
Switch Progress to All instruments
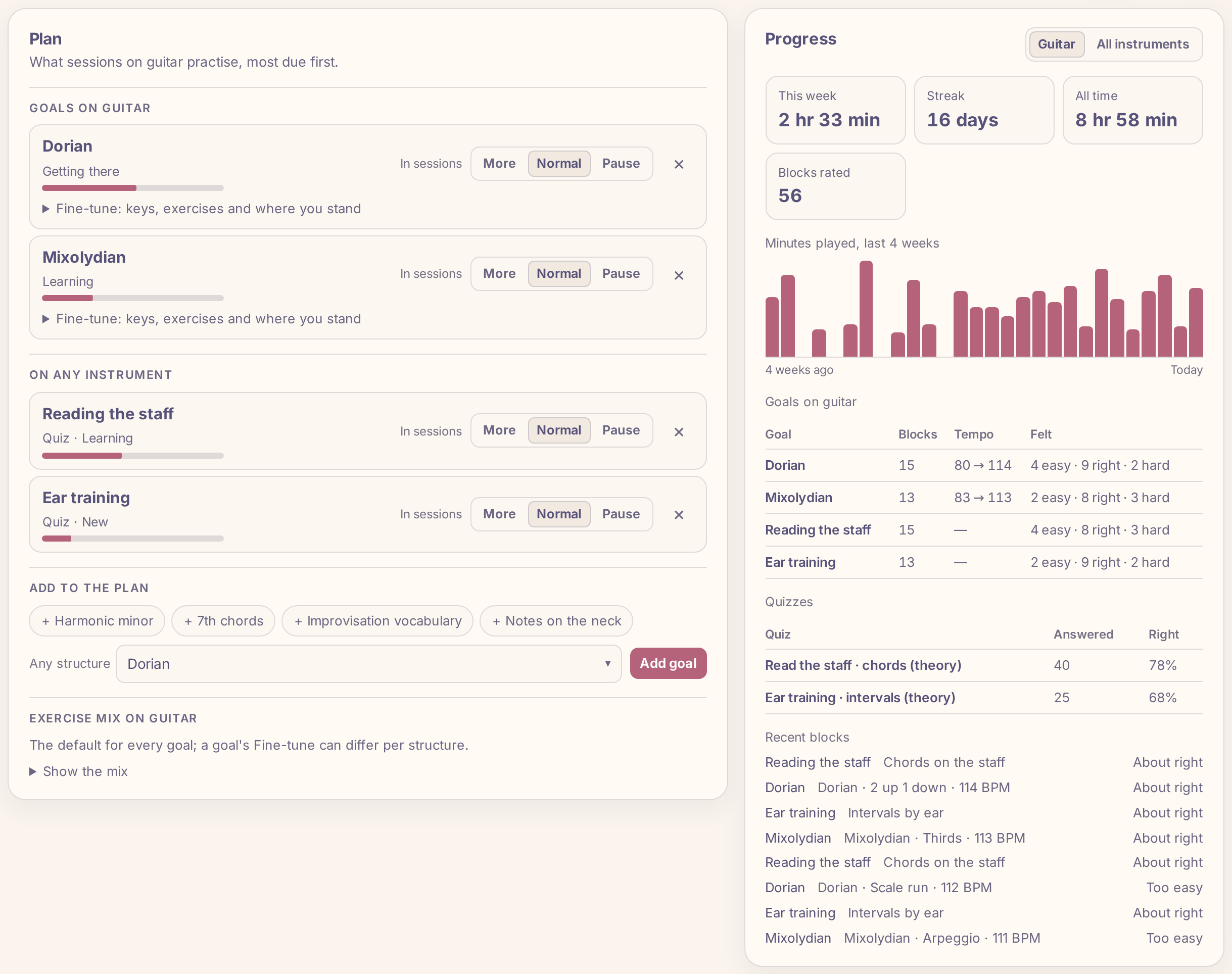(x=1143, y=44)
